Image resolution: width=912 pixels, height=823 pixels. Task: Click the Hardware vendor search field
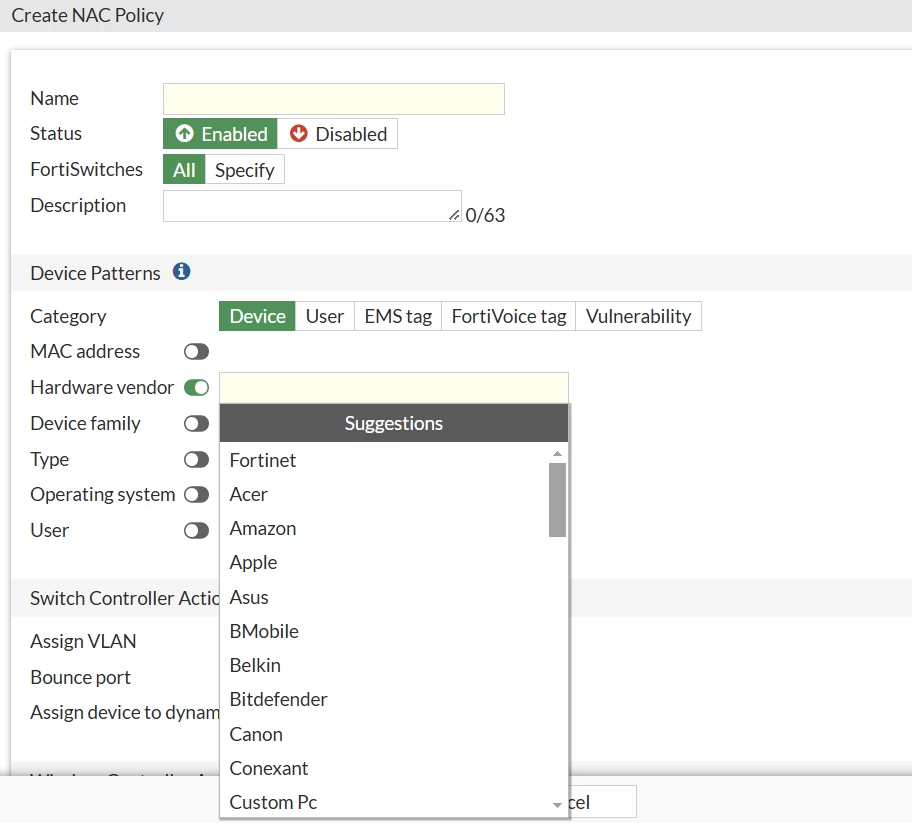pos(394,388)
